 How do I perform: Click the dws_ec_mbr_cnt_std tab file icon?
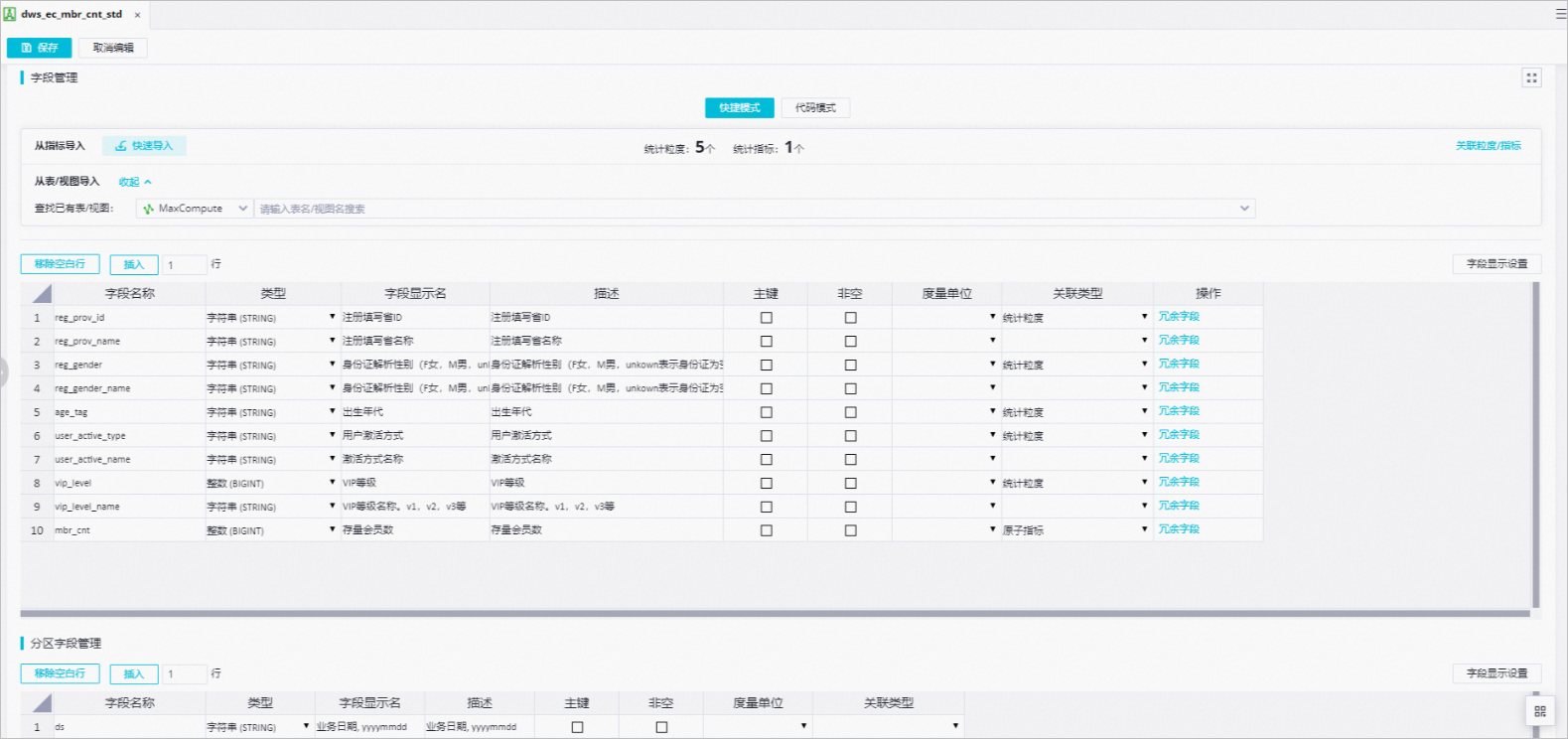point(10,14)
